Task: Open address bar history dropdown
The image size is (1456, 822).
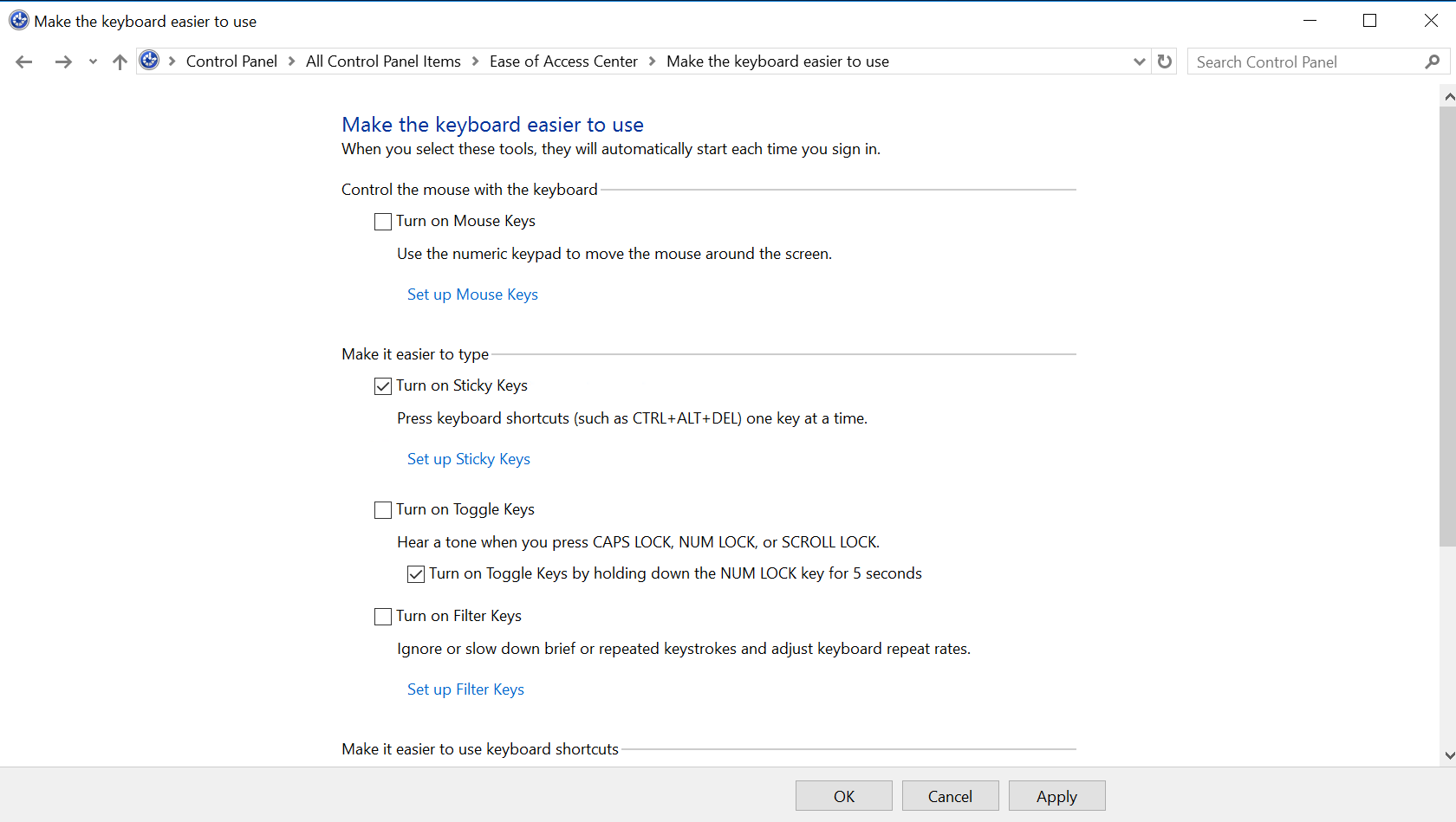Action: [1140, 61]
